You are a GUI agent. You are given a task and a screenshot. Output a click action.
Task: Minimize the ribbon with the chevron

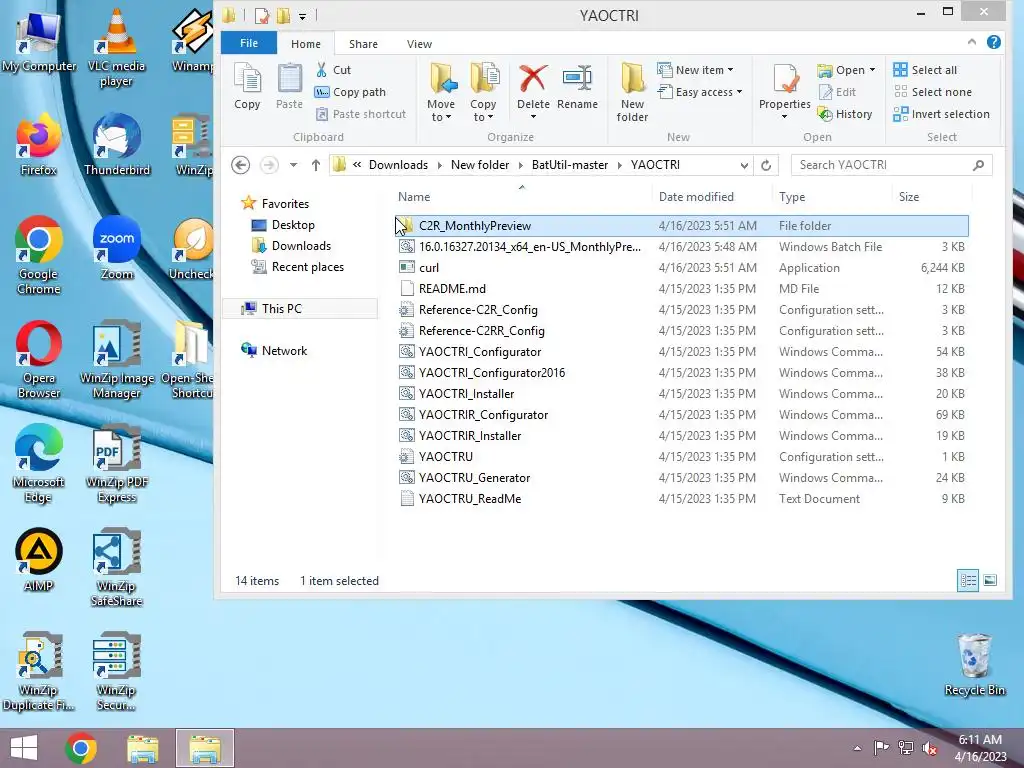coord(972,42)
